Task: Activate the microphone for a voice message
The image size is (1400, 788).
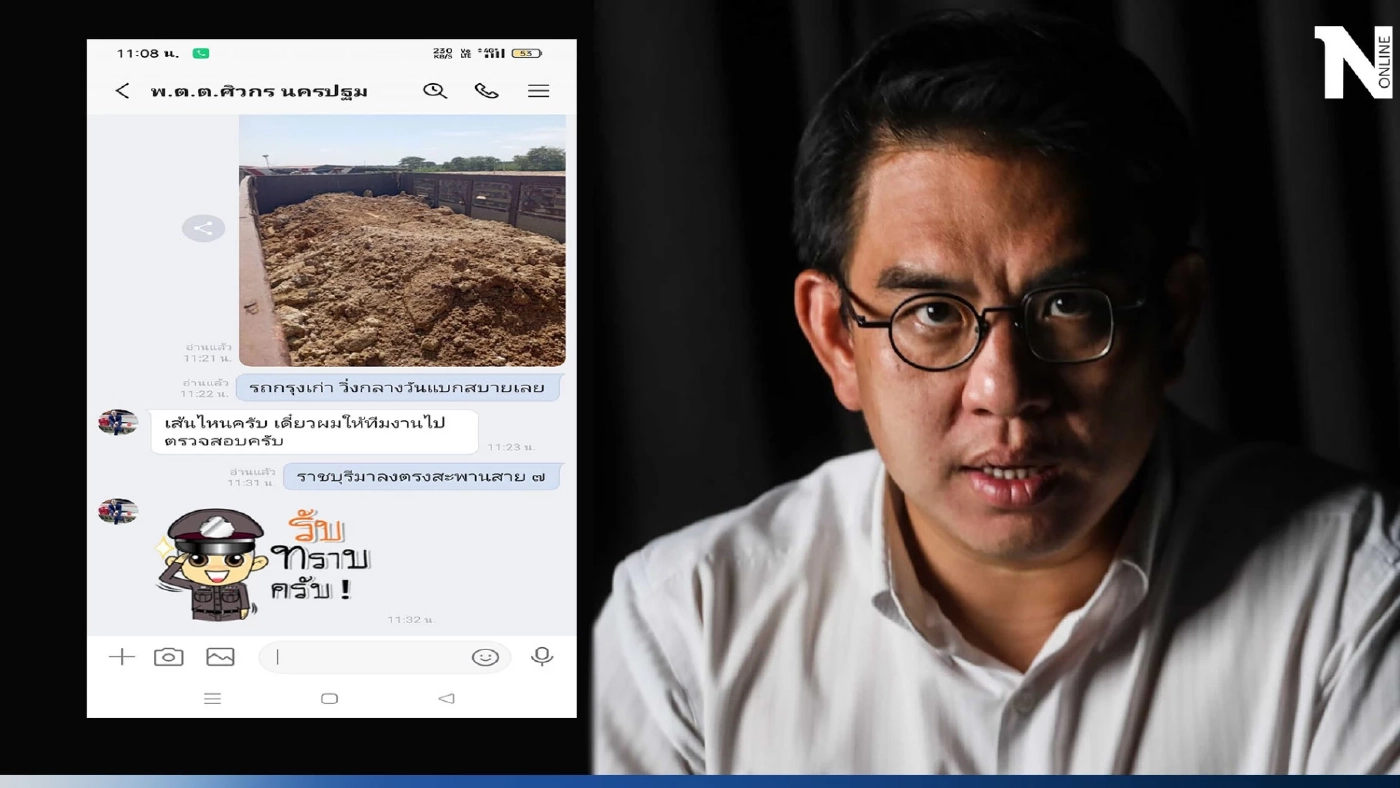Action: point(541,656)
